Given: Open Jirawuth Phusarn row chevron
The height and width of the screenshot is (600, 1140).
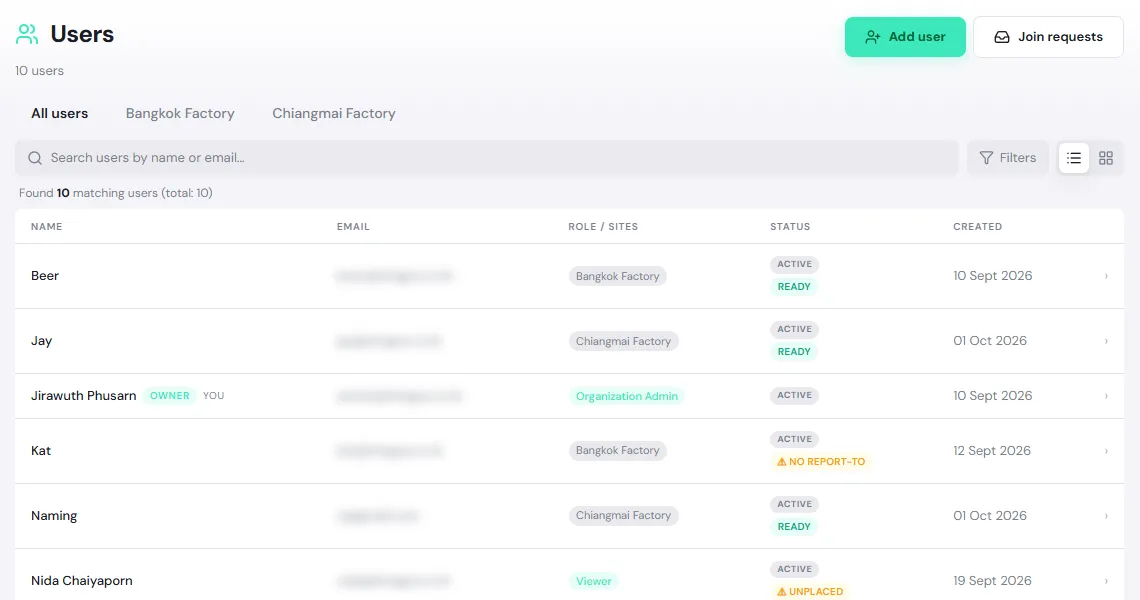Looking at the screenshot, I should pos(1106,396).
